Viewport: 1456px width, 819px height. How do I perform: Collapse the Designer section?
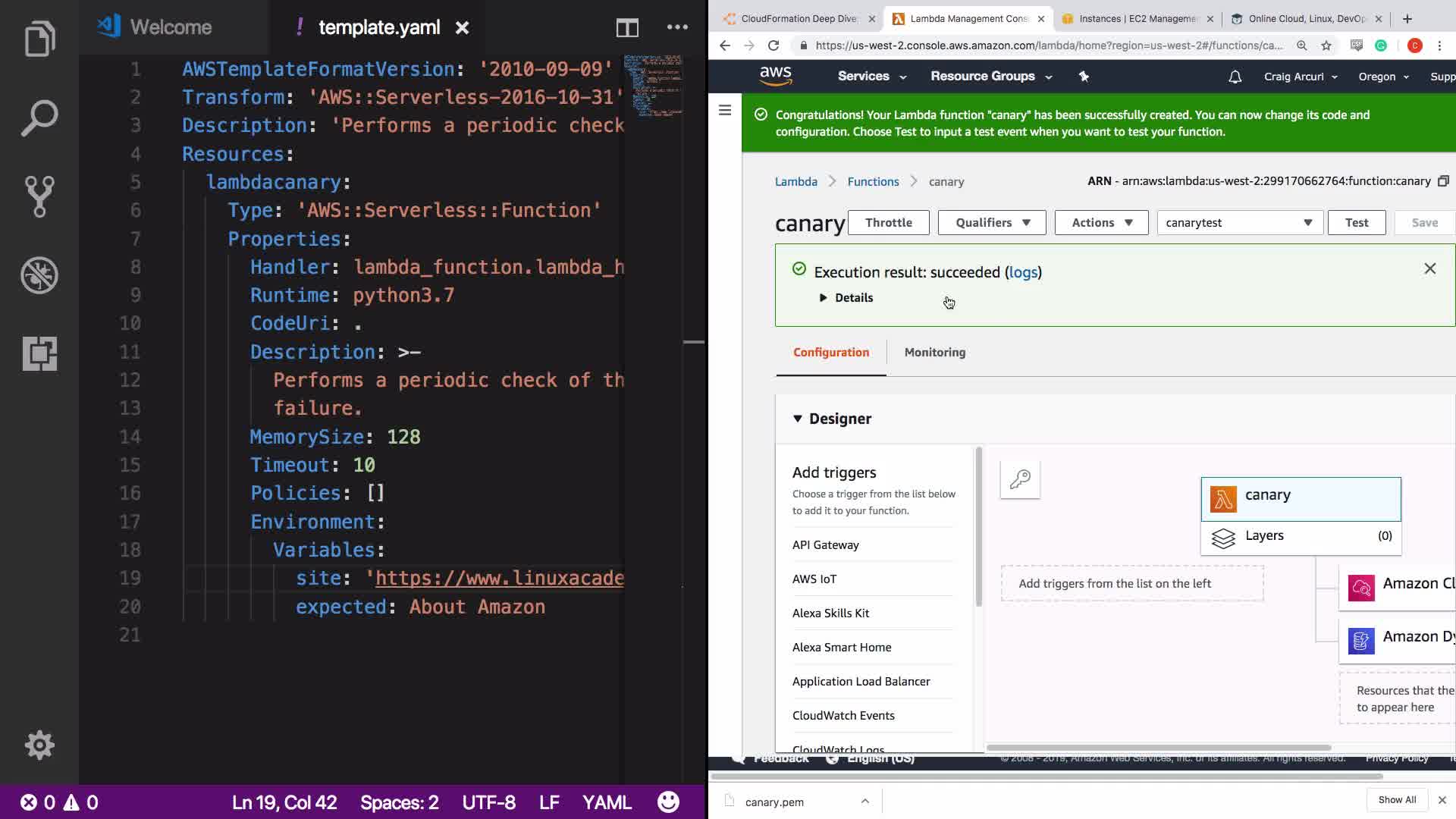pyautogui.click(x=797, y=419)
